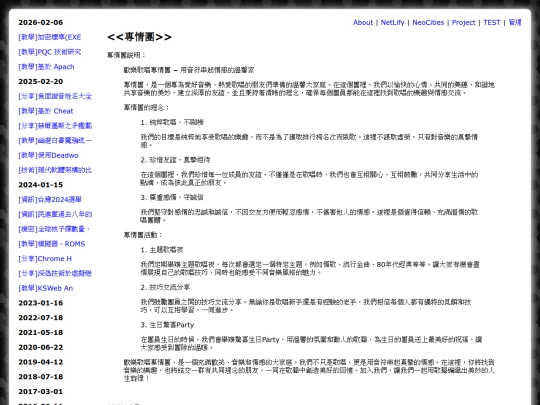Screen dimensions: 540x405
Task: Open the 管理 link
Action: click(515, 22)
